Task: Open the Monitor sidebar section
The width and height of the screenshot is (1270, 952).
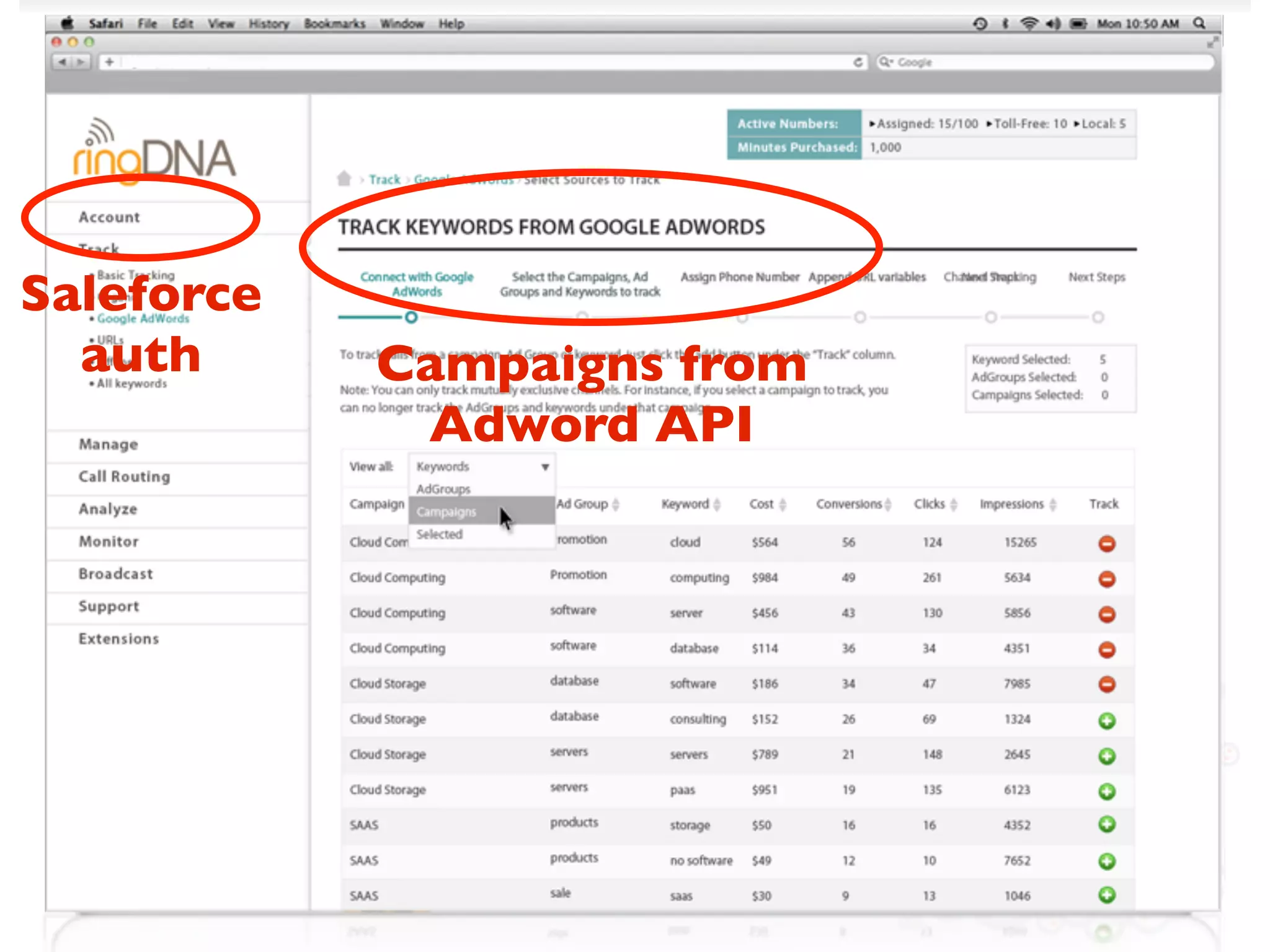Action: point(109,541)
